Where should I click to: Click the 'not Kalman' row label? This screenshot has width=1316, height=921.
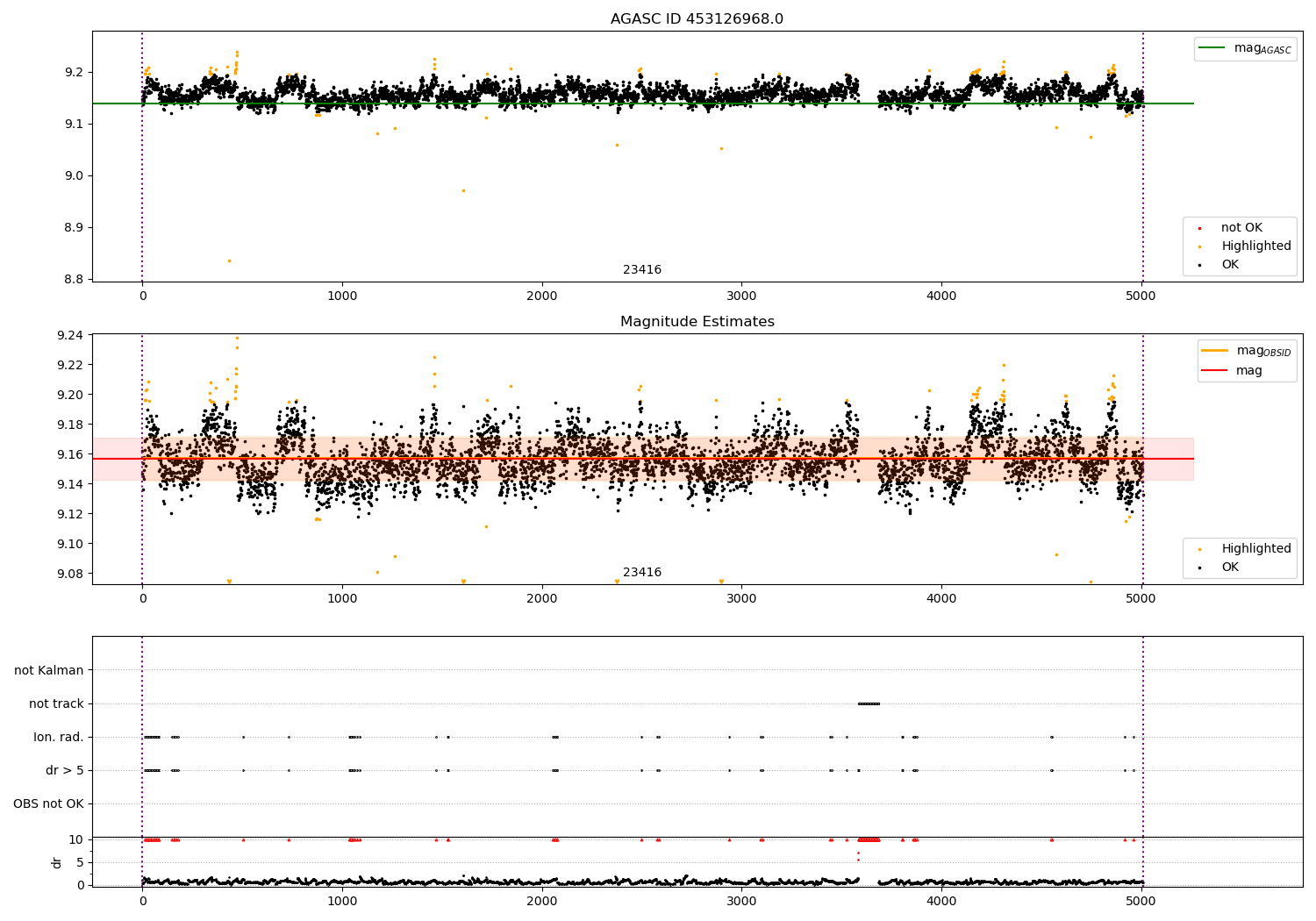tap(49, 670)
